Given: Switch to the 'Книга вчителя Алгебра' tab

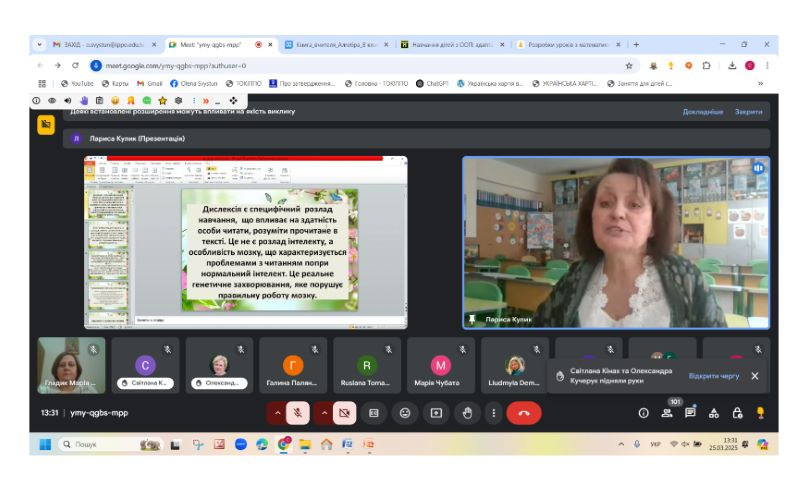Looking at the screenshot, I should pos(336,45).
